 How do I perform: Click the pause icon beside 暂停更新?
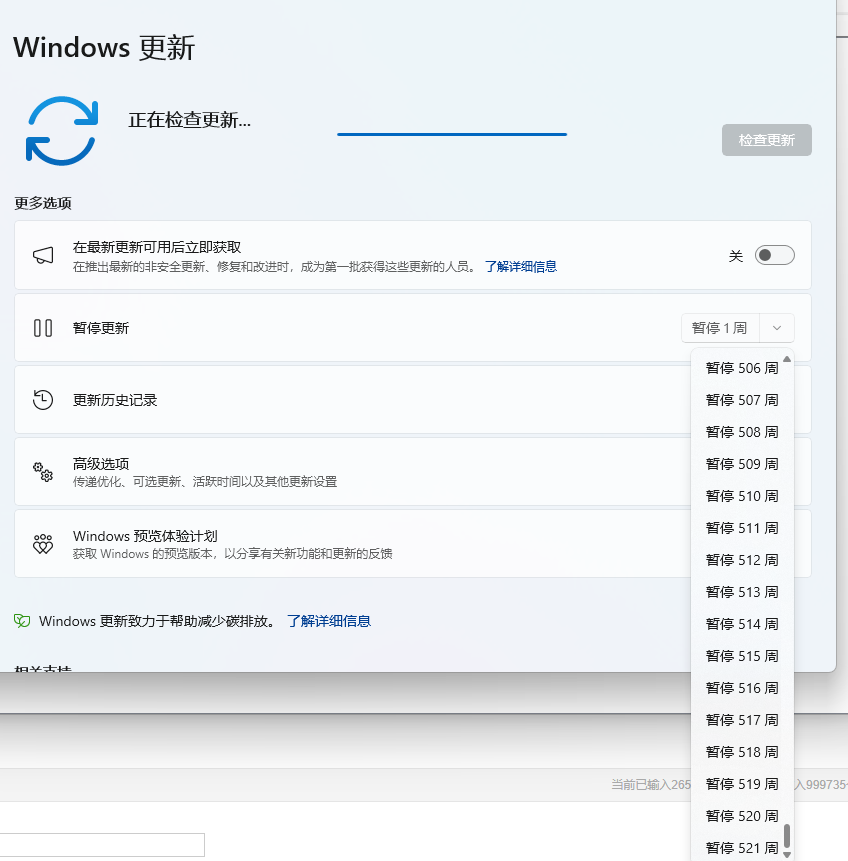click(x=43, y=328)
